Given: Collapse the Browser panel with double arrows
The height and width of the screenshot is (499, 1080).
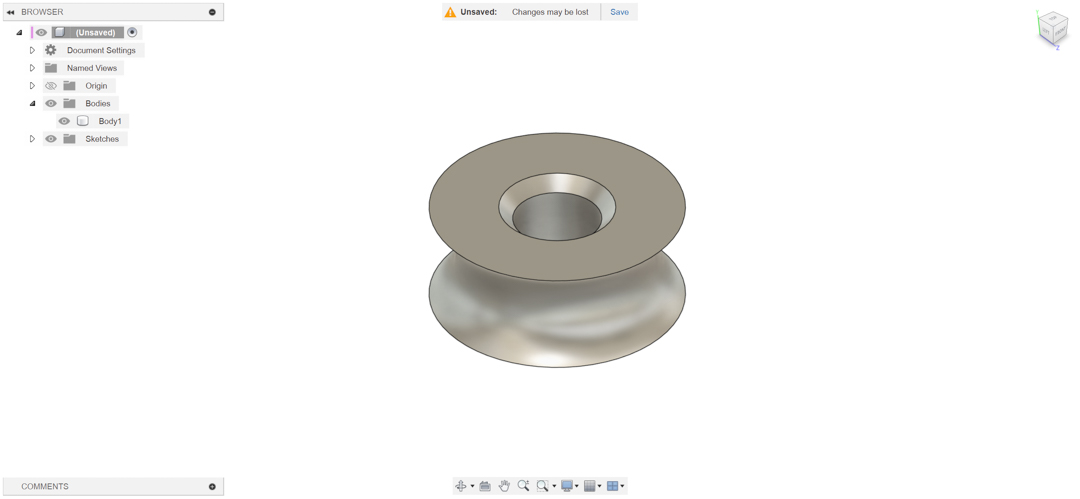Looking at the screenshot, I should coord(11,12).
